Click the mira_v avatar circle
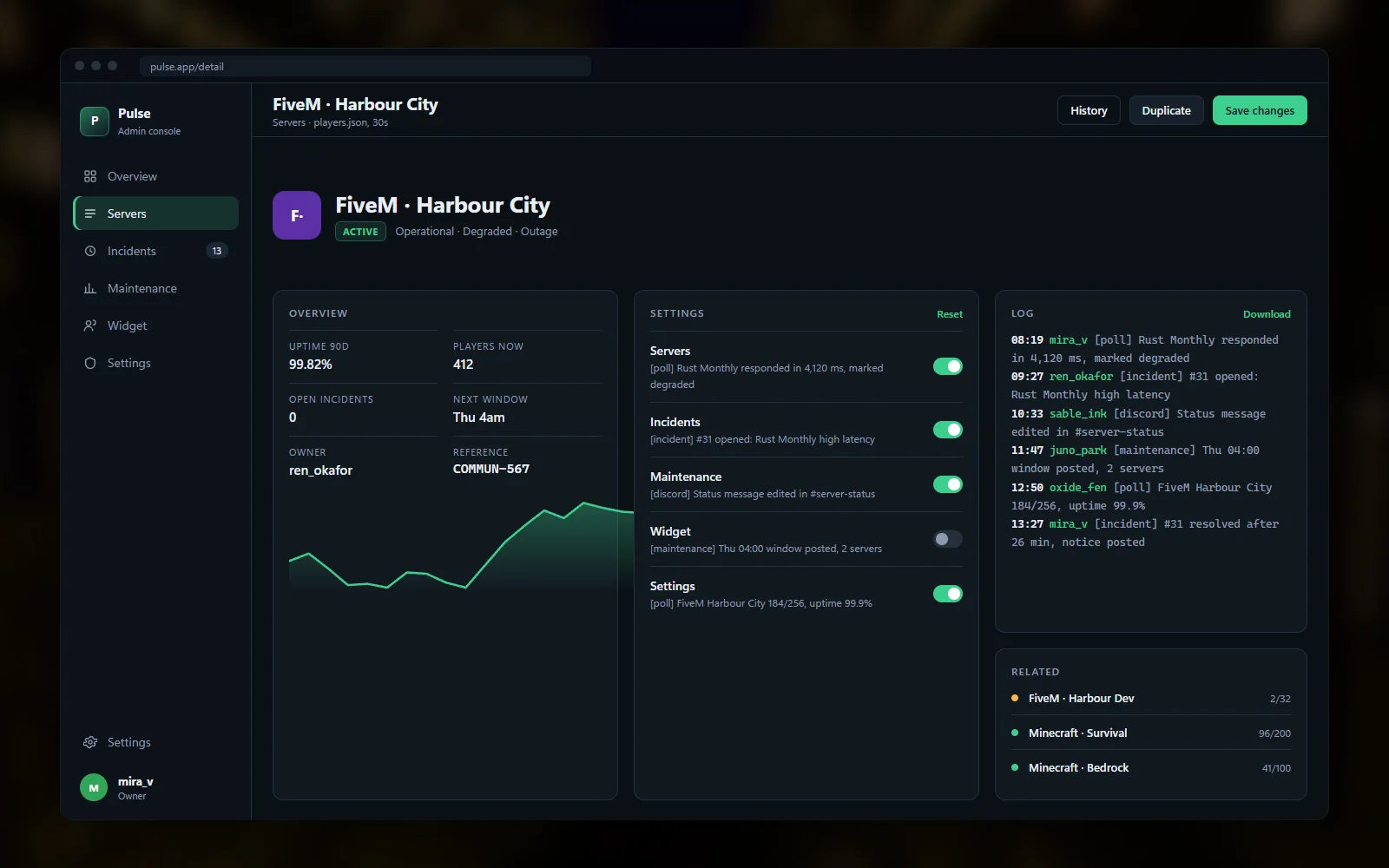 [94, 788]
